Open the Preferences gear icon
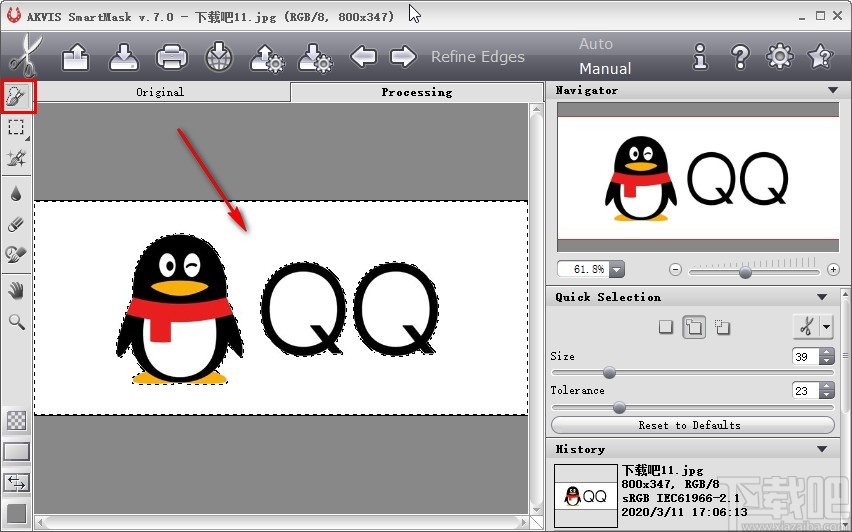 pos(779,57)
